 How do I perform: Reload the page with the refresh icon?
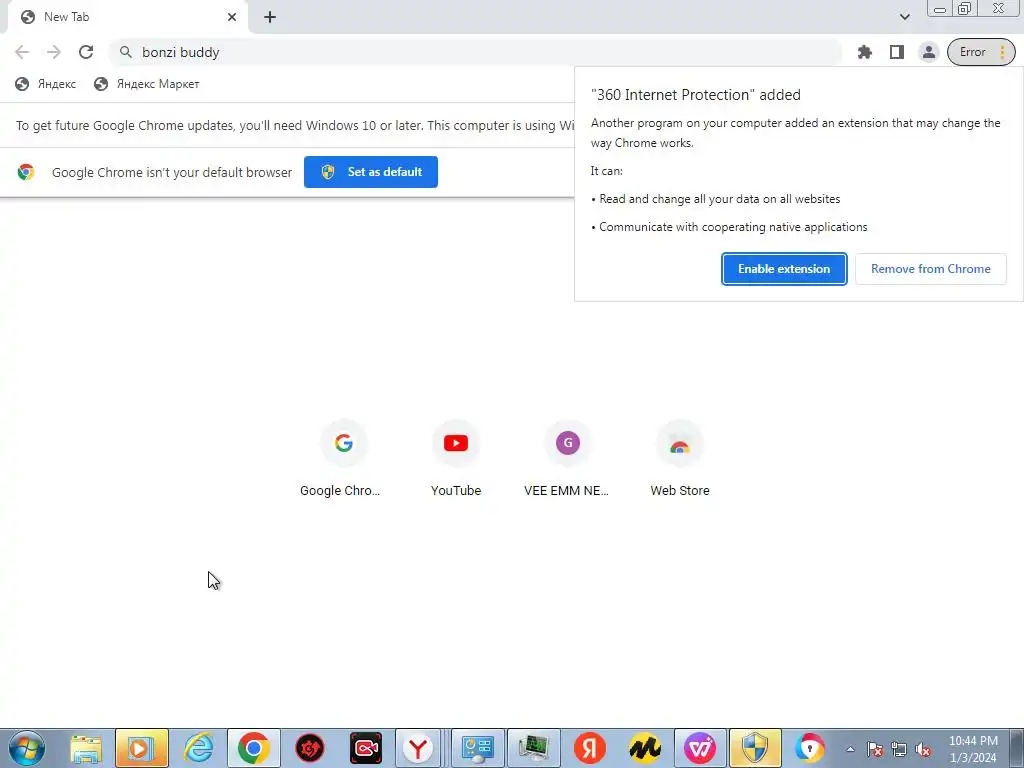pyautogui.click(x=86, y=52)
